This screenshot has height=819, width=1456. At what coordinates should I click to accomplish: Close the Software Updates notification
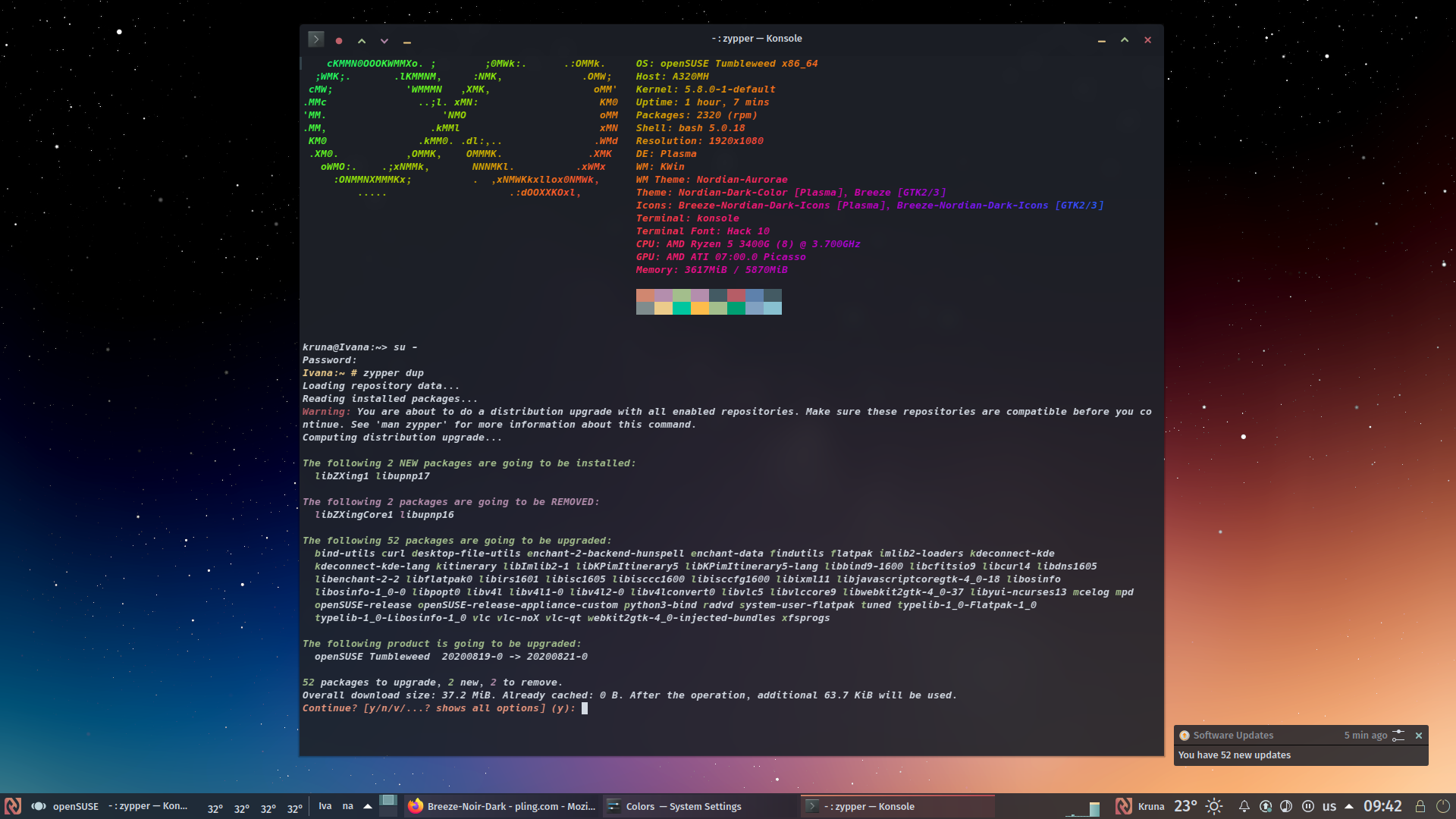pyautogui.click(x=1419, y=736)
